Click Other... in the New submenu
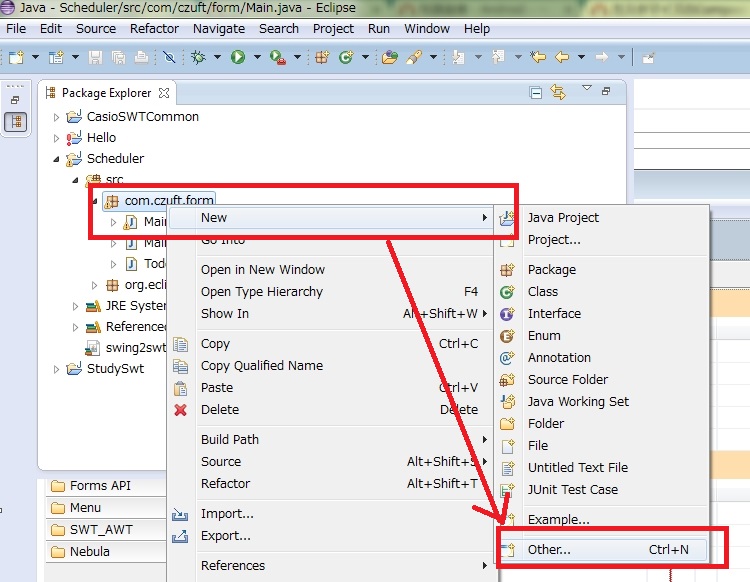The image size is (750, 582). point(549,550)
